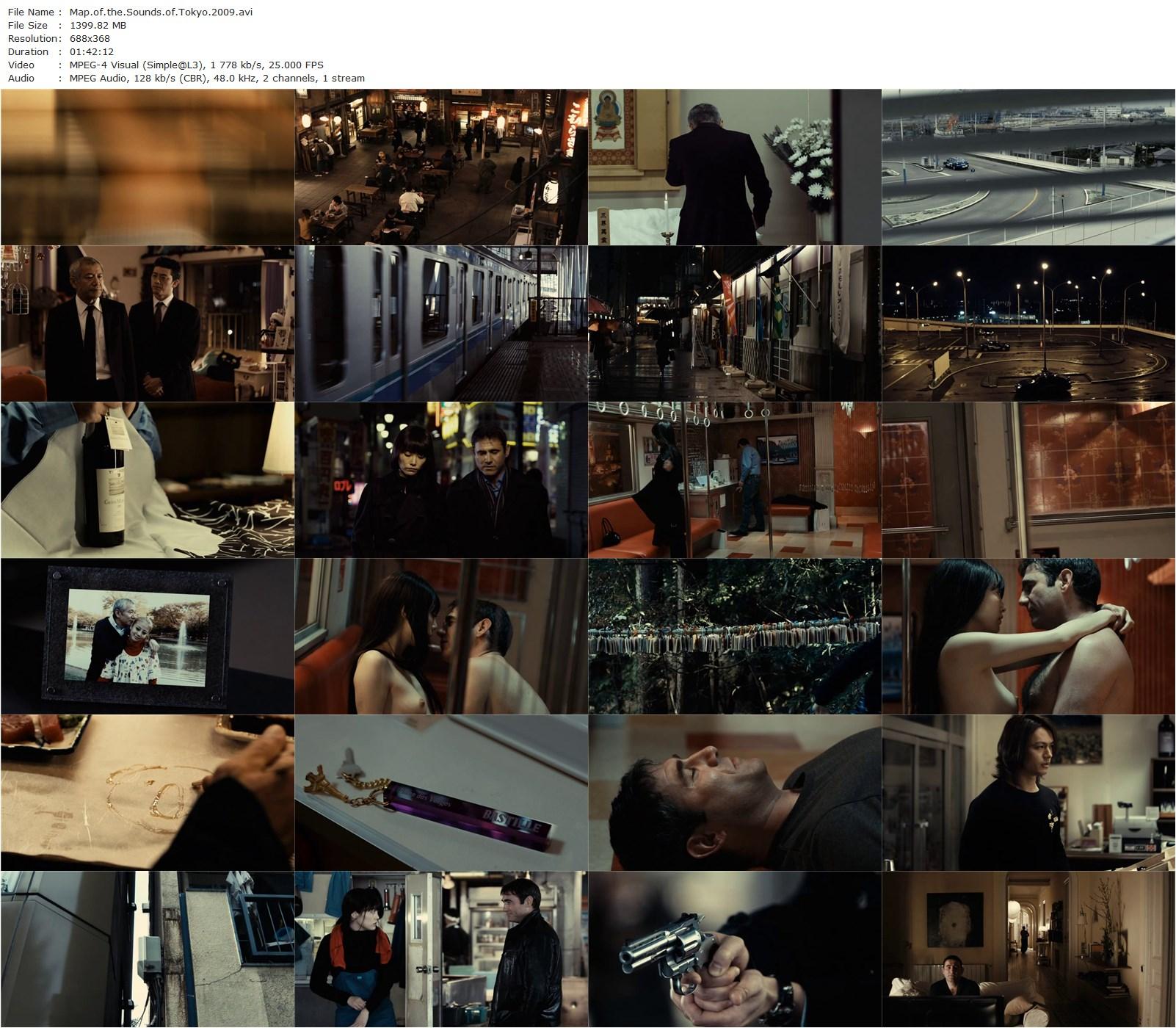
Task: Select the forest with hanging charms thumbnail
Action: pyautogui.click(x=735, y=637)
